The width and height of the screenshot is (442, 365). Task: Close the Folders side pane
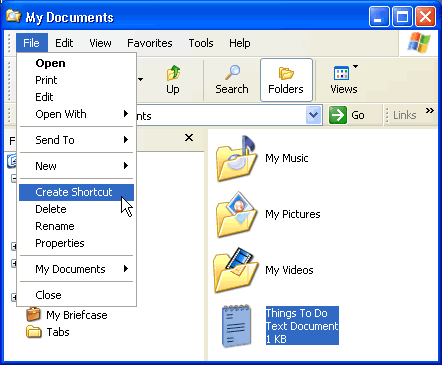(189, 137)
